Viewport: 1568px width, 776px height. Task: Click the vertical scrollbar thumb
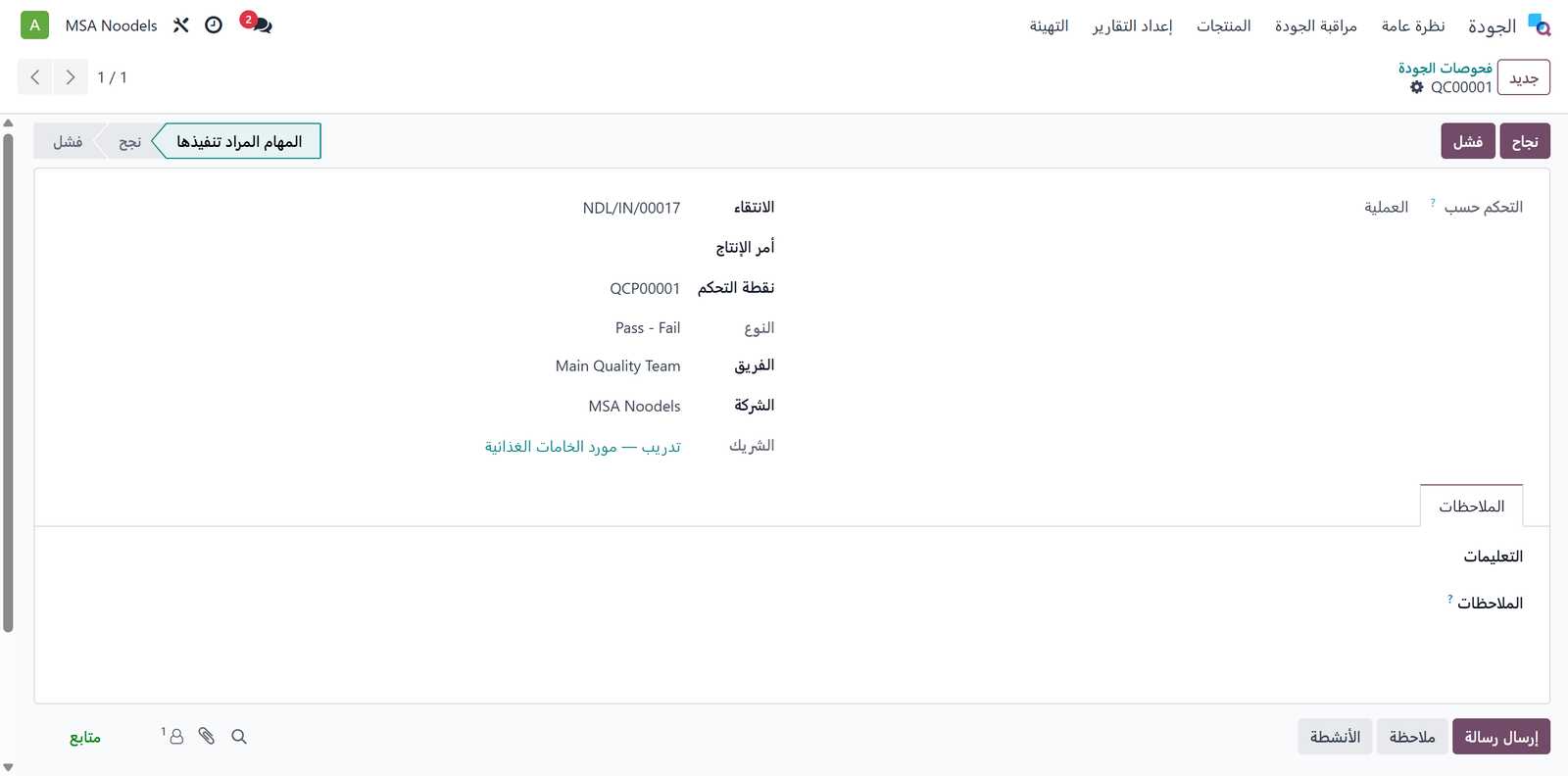tap(8, 382)
